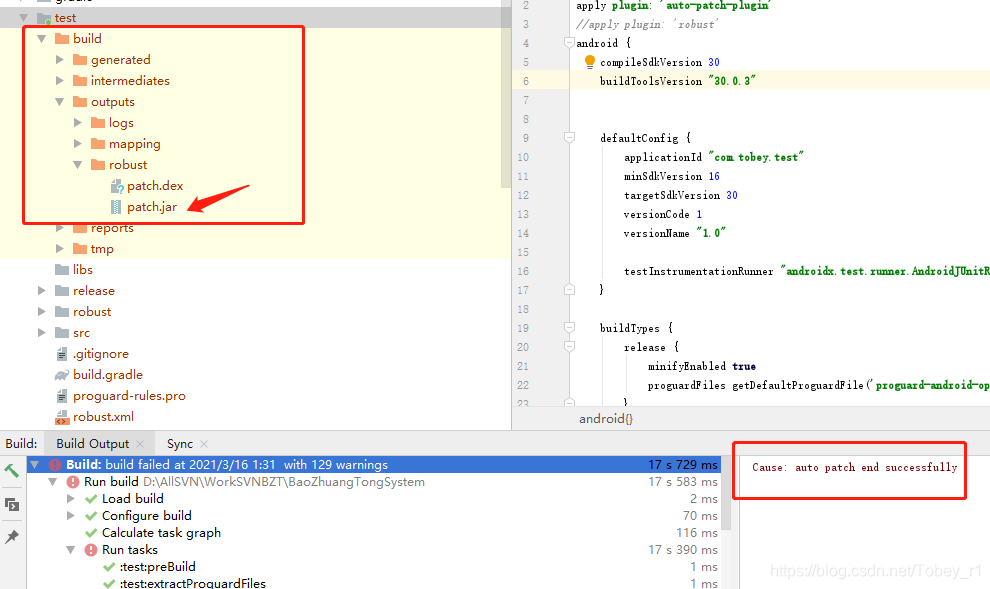The height and width of the screenshot is (589, 990).
Task: Expand the generated folder
Action: (60, 59)
